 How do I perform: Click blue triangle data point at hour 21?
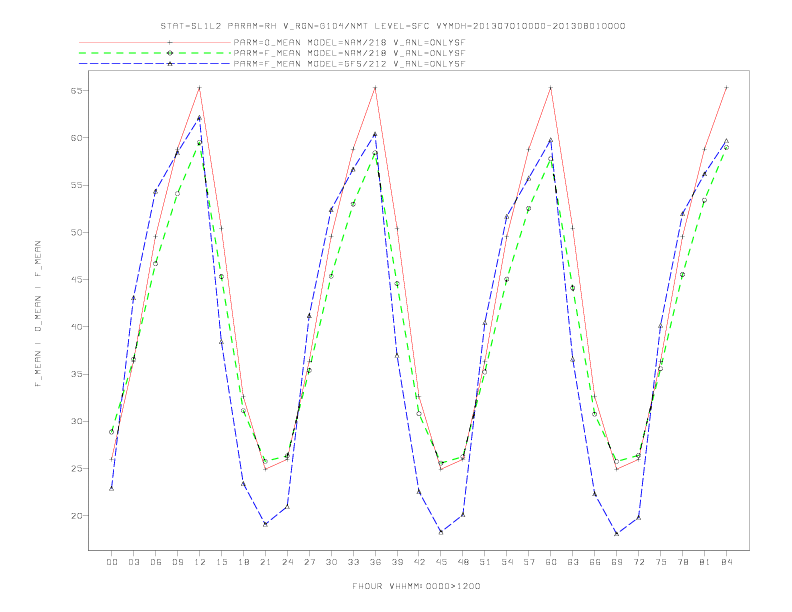coord(265,524)
